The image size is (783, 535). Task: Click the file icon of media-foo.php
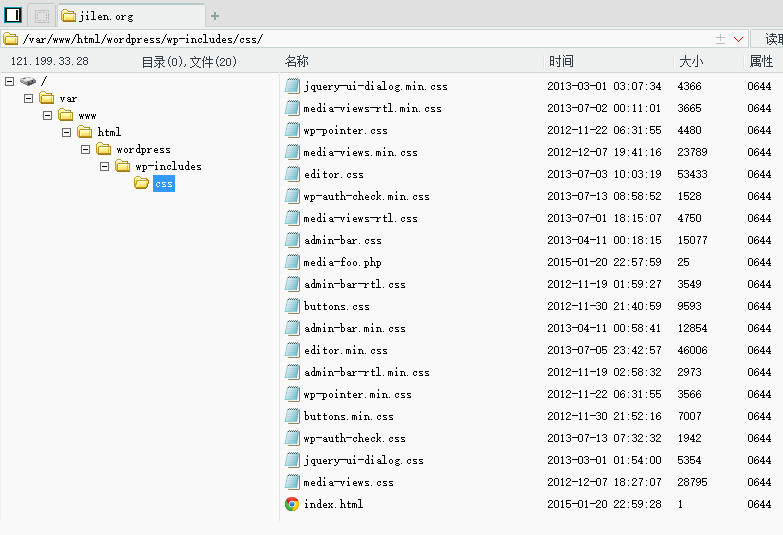point(292,262)
